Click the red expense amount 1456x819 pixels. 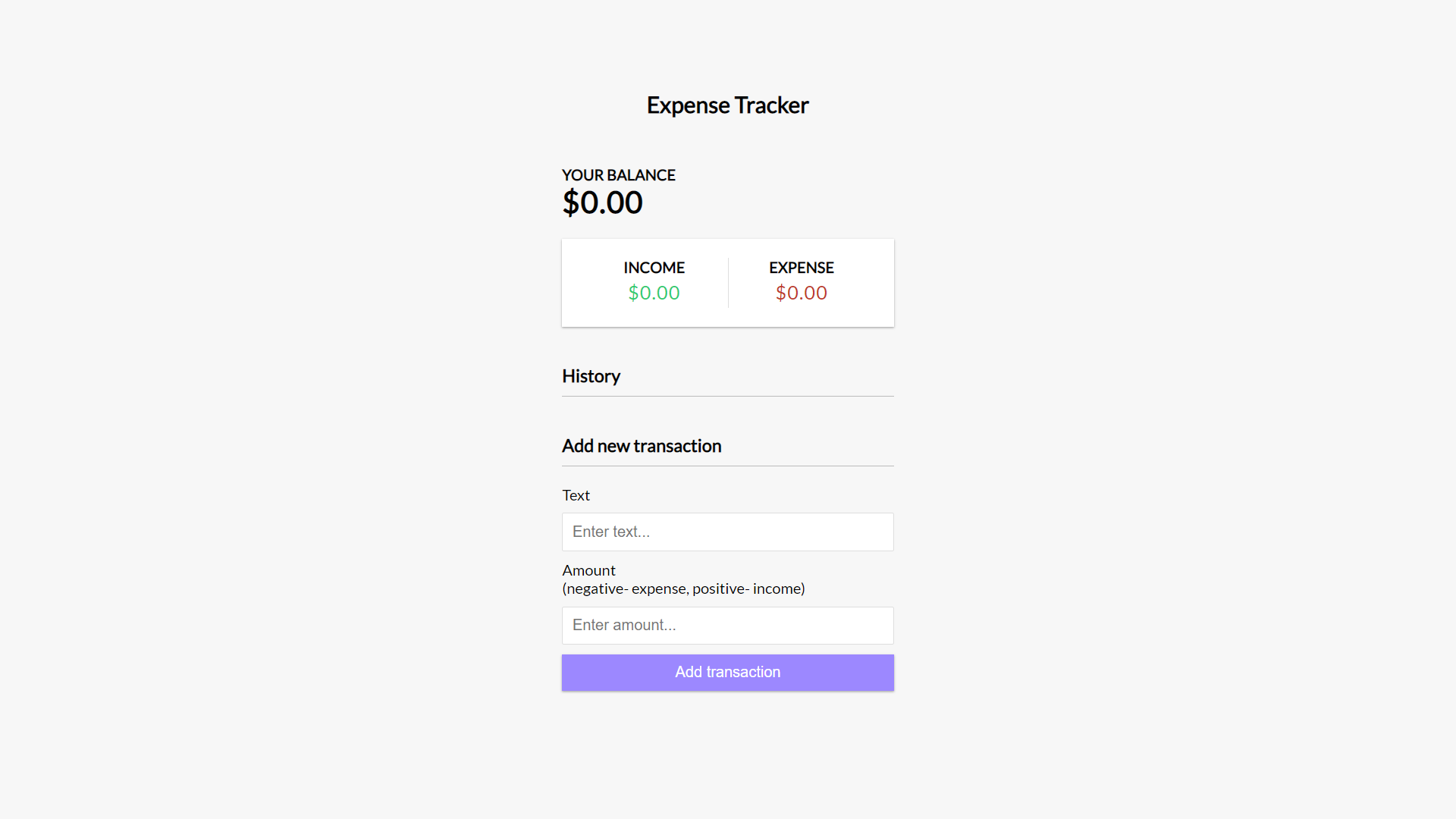pyautogui.click(x=801, y=293)
